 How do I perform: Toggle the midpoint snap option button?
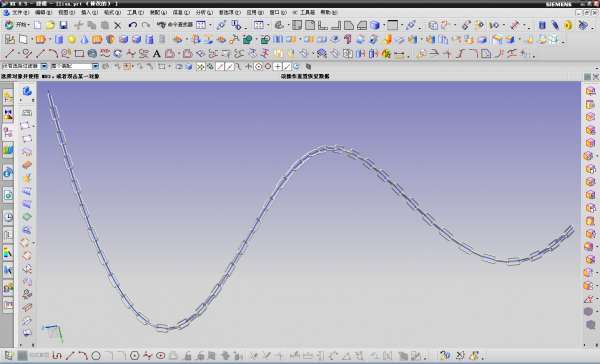point(229,67)
